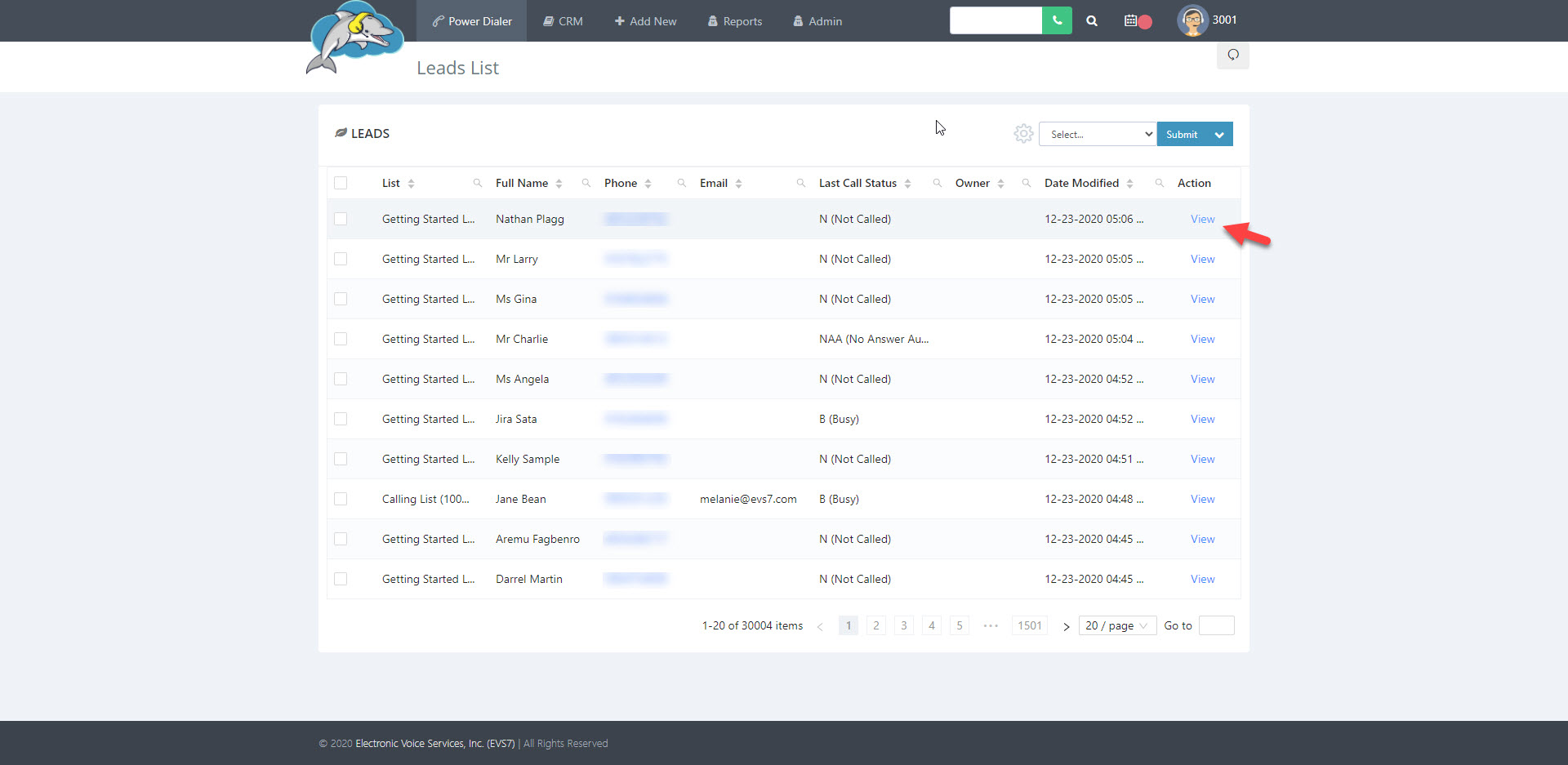Check the Mr Charlie row checkbox

tap(341, 339)
